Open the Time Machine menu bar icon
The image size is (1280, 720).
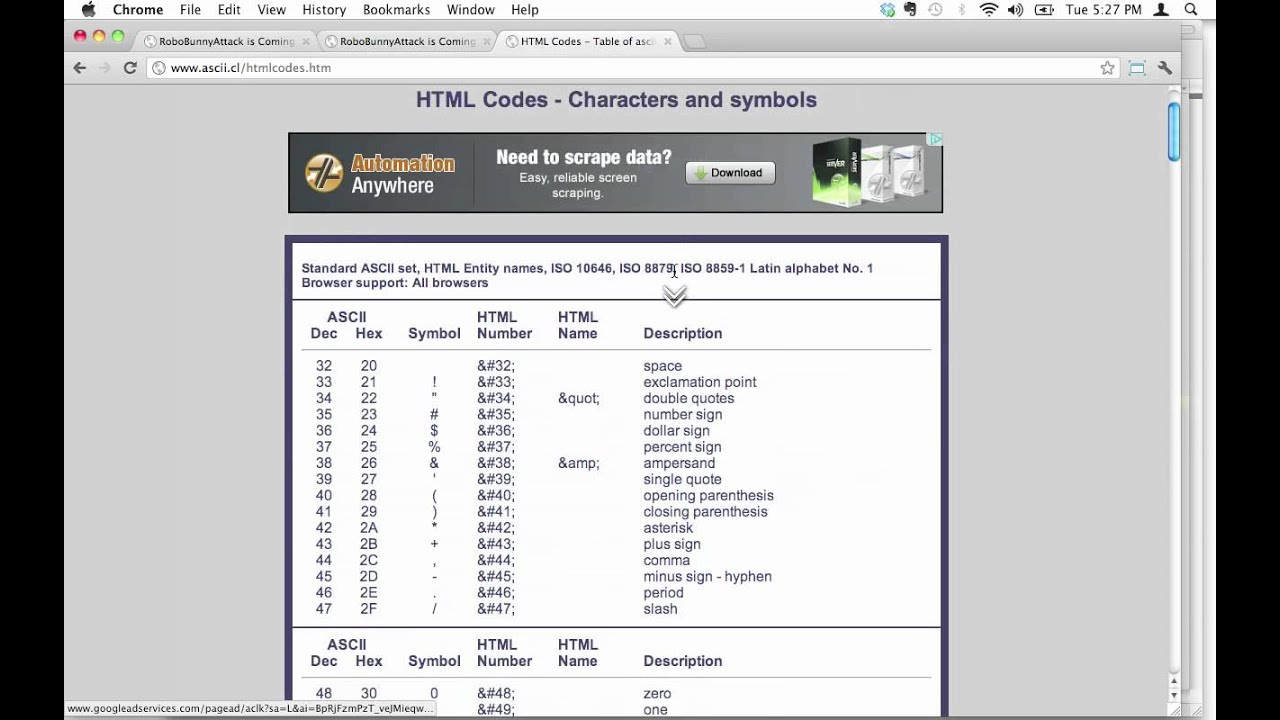pyautogui.click(x=935, y=10)
